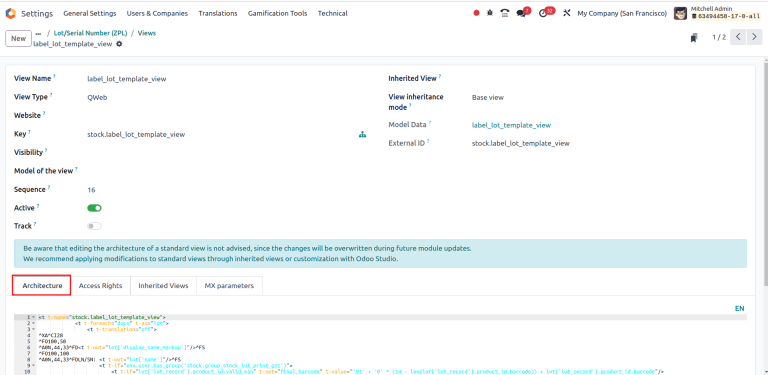Viewport: 768px width, 375px height.
Task: Collapse code line 2 fold arrow
Action: pyautogui.click(x=33, y=323)
